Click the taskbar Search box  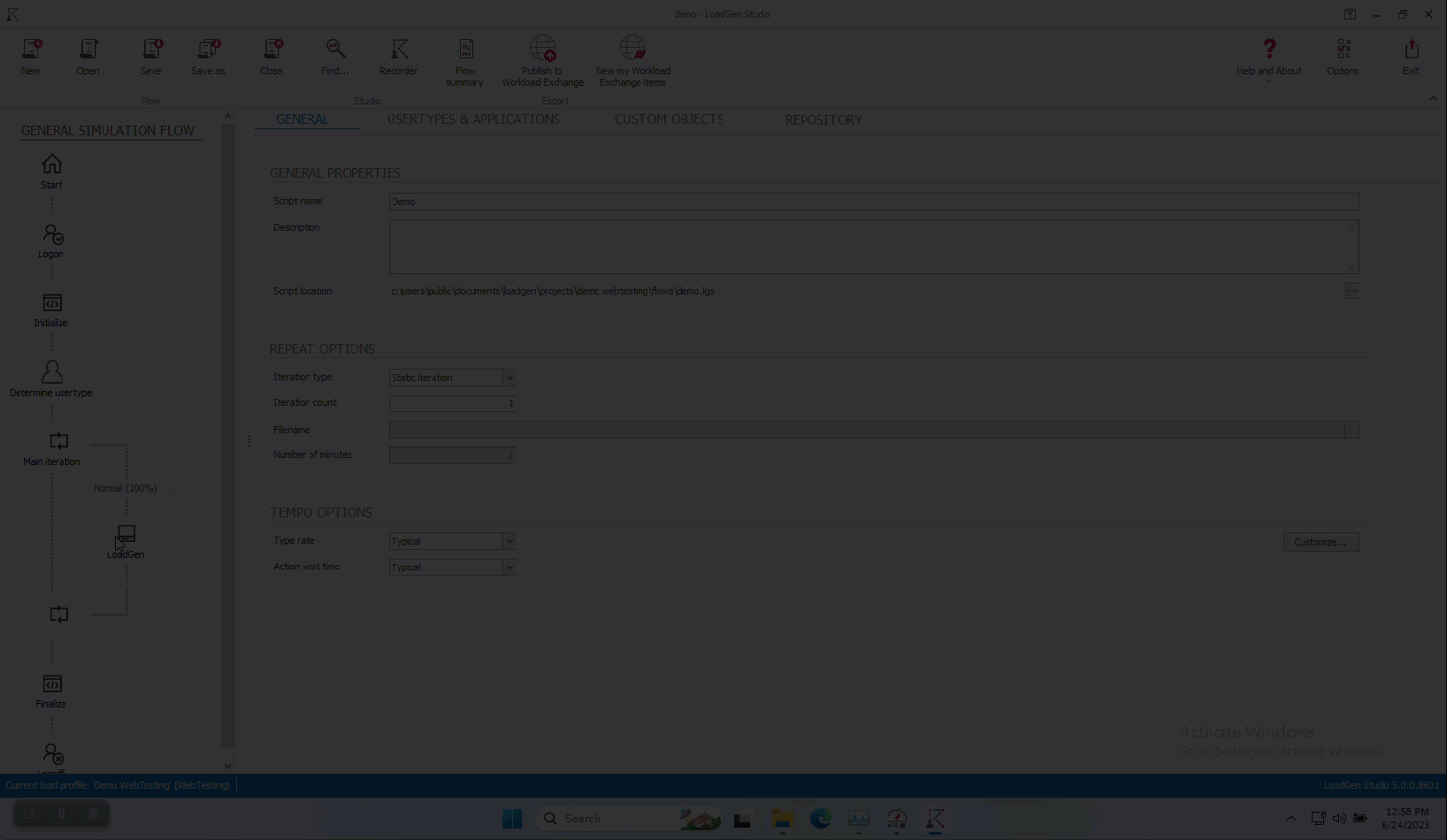[x=628, y=819]
